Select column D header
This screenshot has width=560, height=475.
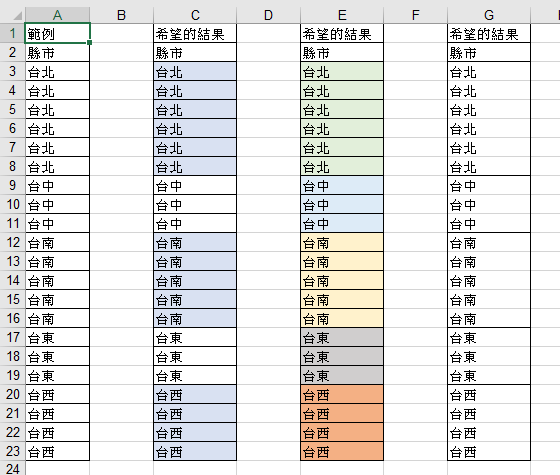[268, 15]
